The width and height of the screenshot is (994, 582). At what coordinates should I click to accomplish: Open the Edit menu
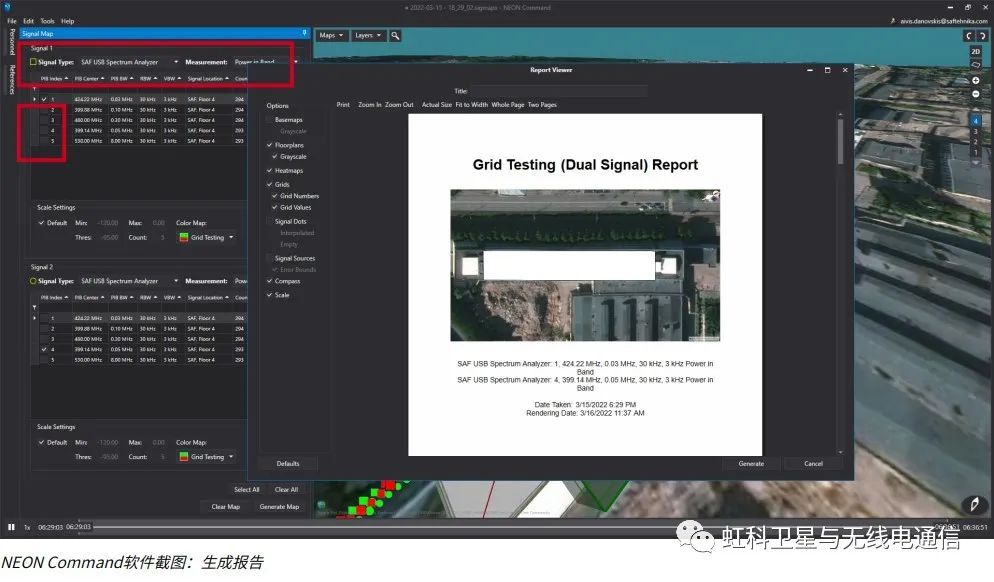(29, 20)
